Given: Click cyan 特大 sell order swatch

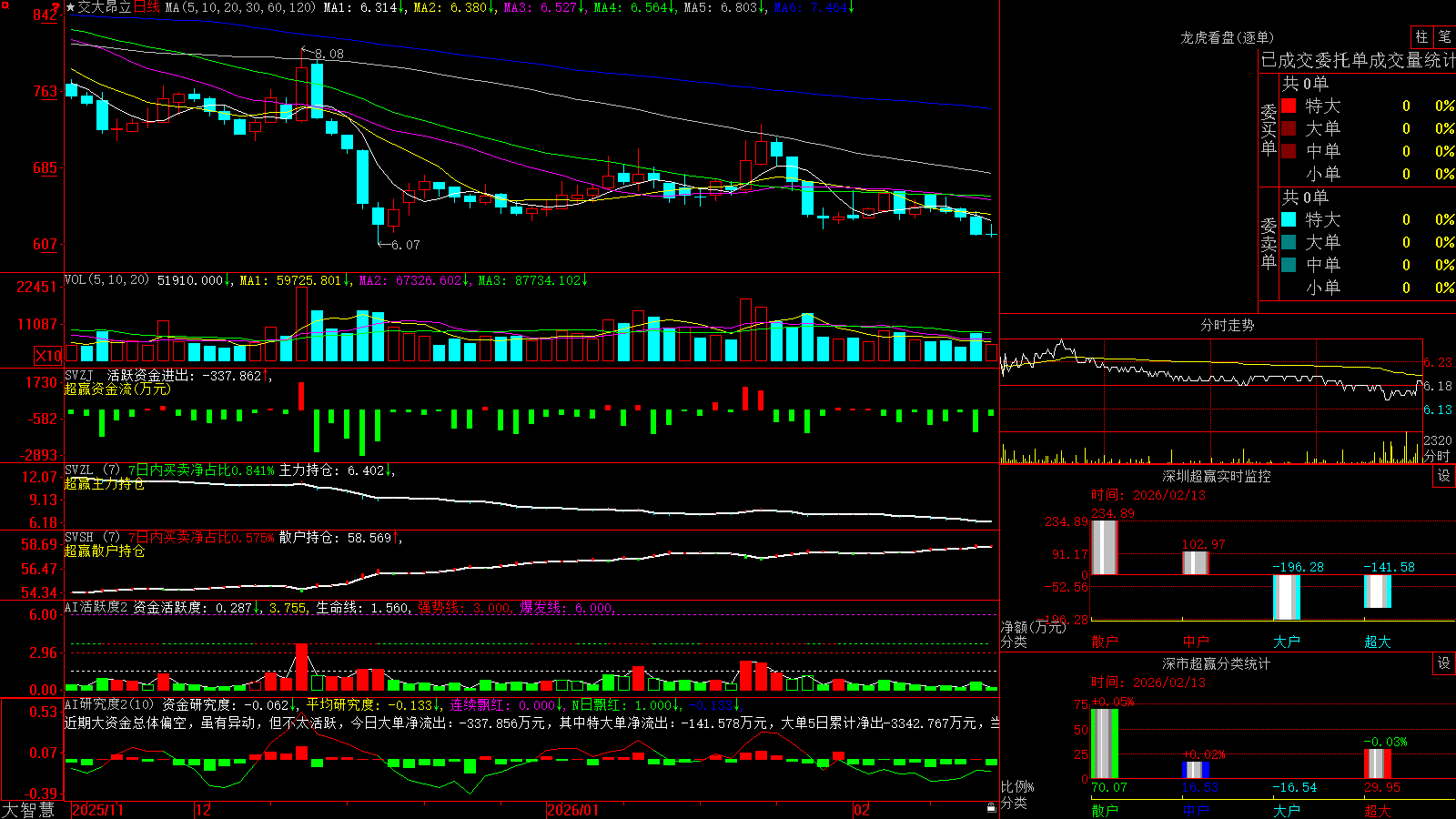Looking at the screenshot, I should point(1289,219).
